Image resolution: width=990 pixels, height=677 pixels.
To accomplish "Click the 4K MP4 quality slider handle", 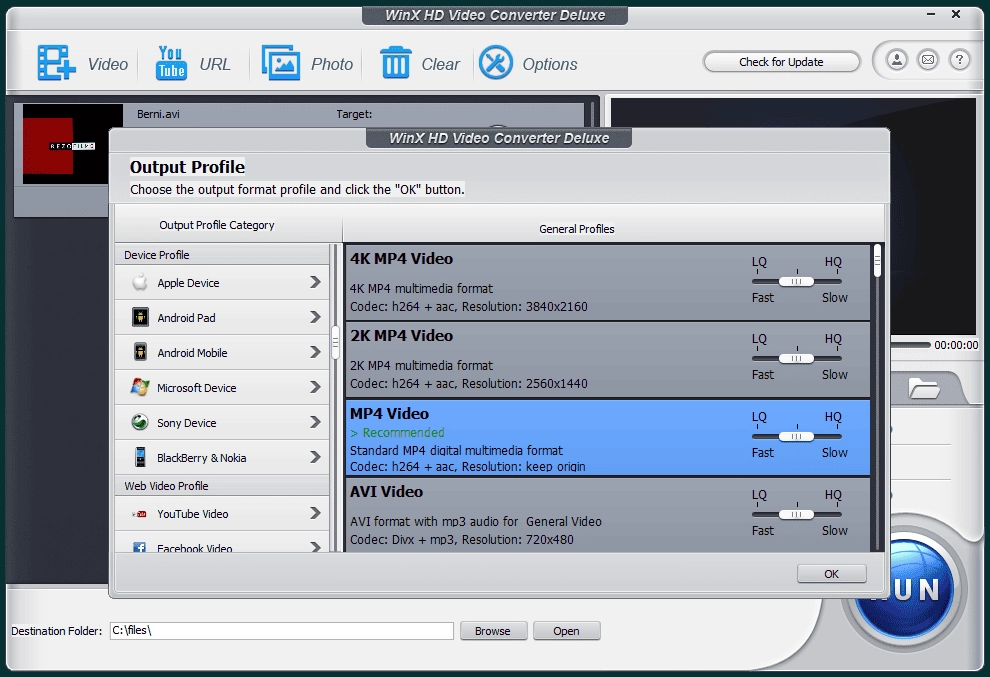I will pyautogui.click(x=796, y=282).
